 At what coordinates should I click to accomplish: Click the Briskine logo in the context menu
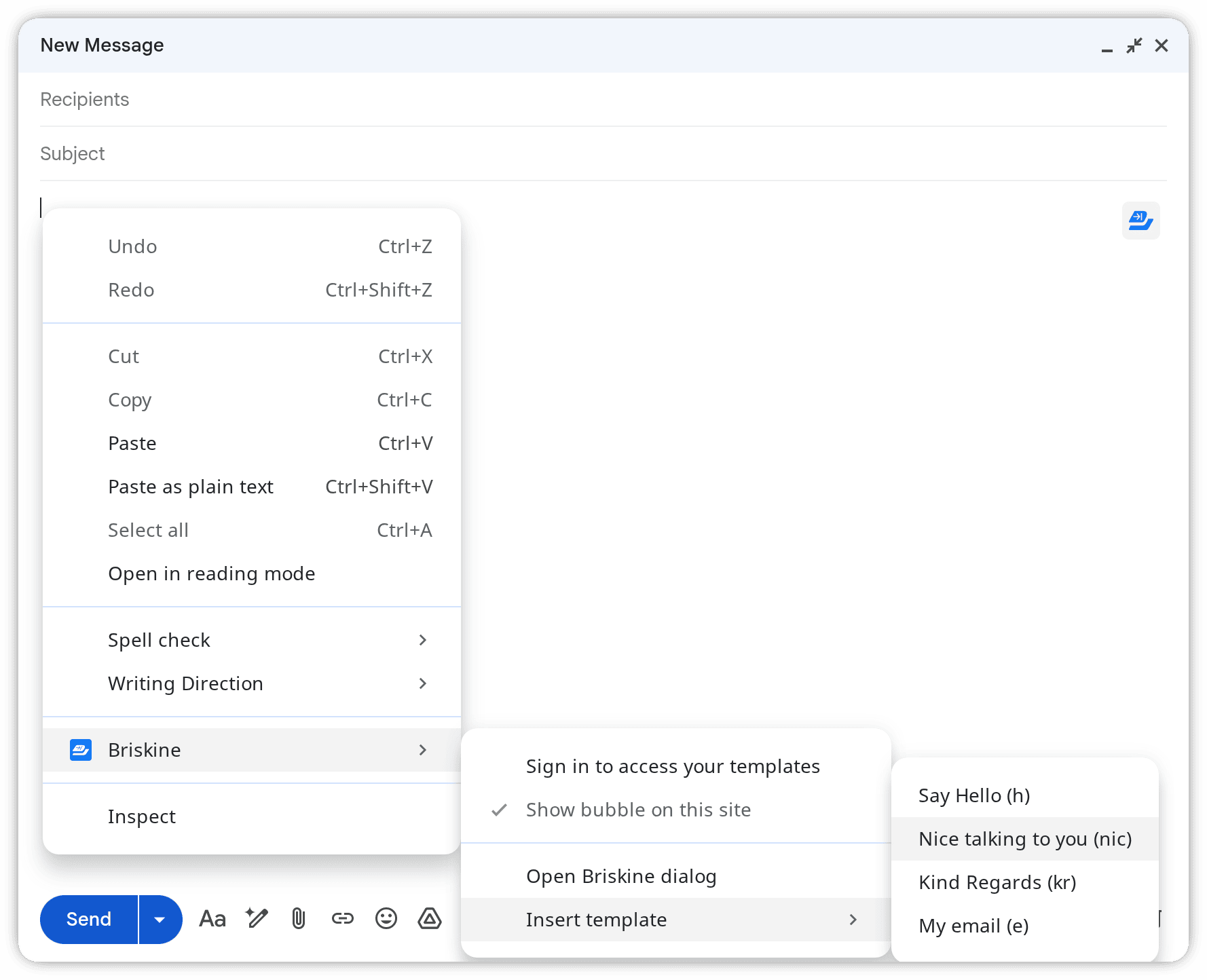click(80, 750)
